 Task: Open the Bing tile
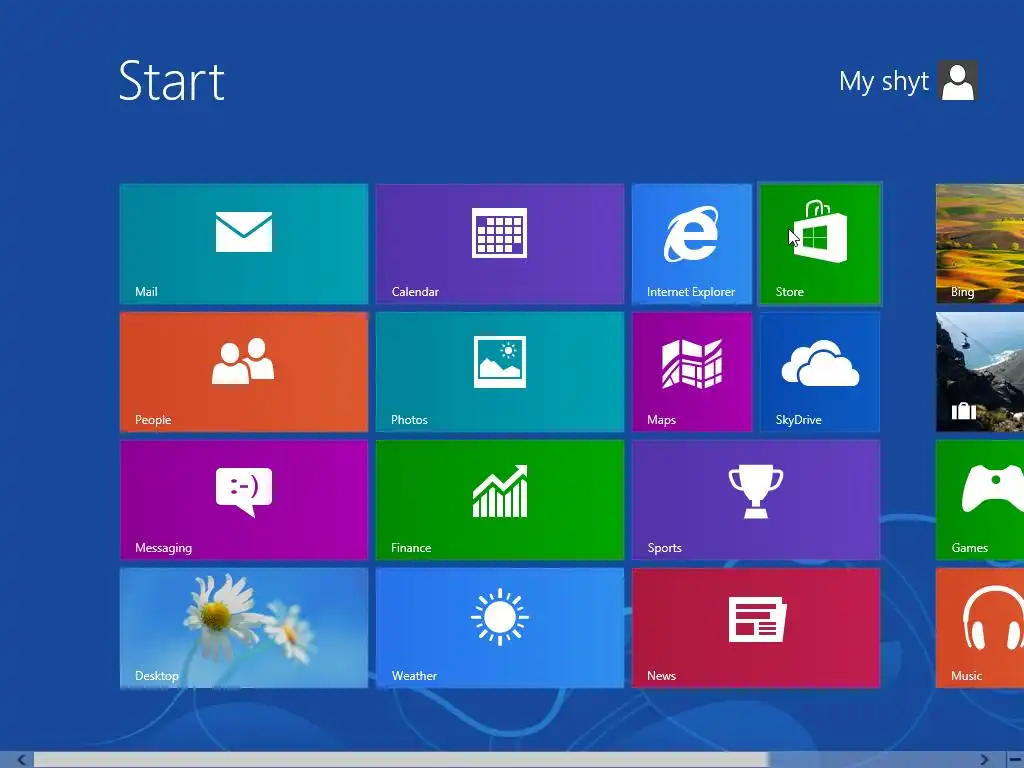click(x=980, y=244)
